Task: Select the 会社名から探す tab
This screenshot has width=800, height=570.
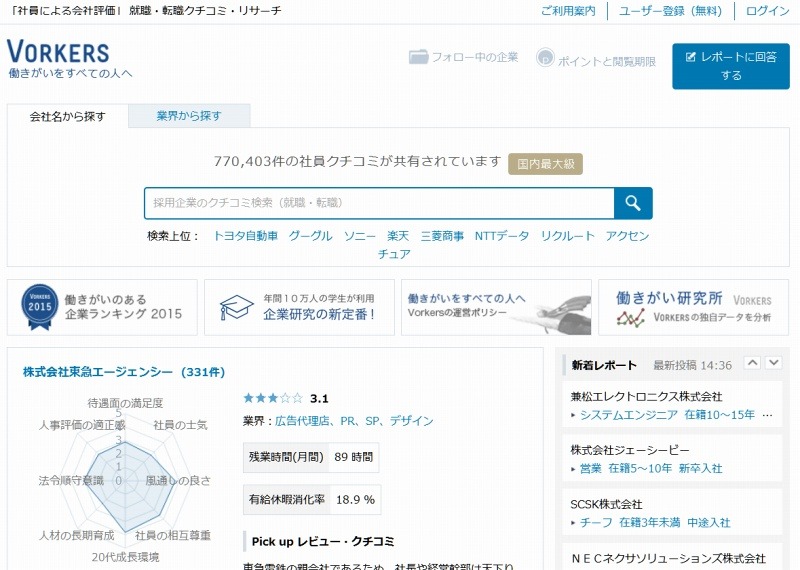Action: coord(67,116)
